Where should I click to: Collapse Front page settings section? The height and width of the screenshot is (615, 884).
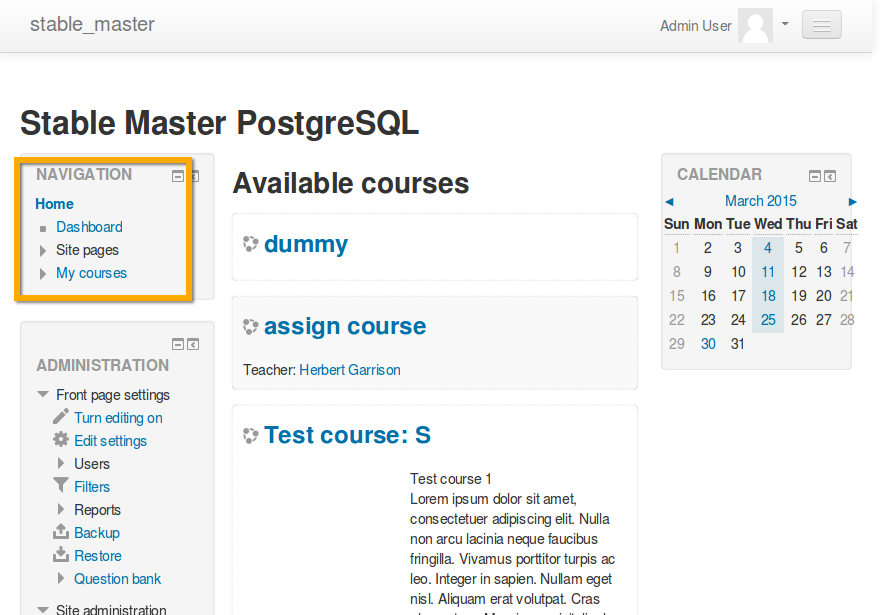pyautogui.click(x=43, y=395)
